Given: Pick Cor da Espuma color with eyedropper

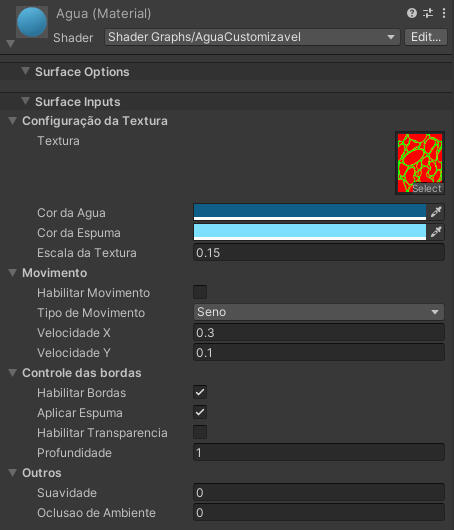Looking at the screenshot, I should coord(436,232).
